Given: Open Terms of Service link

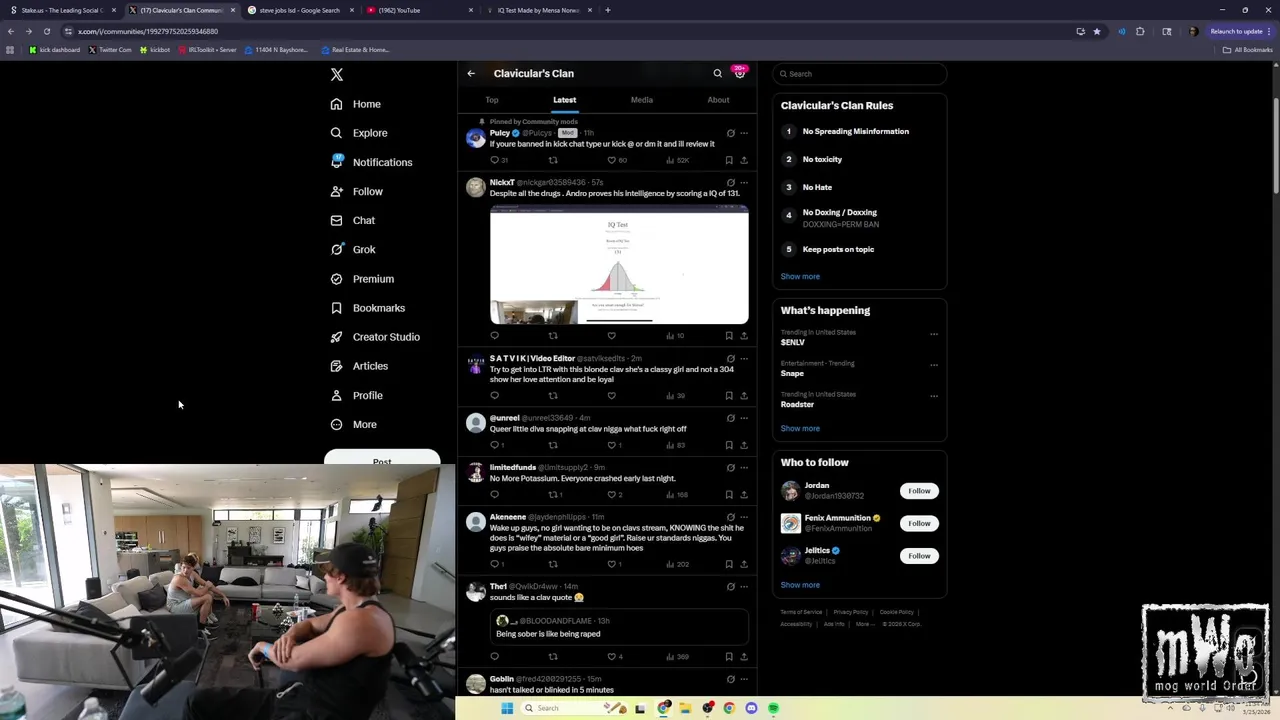Looking at the screenshot, I should (x=801, y=612).
